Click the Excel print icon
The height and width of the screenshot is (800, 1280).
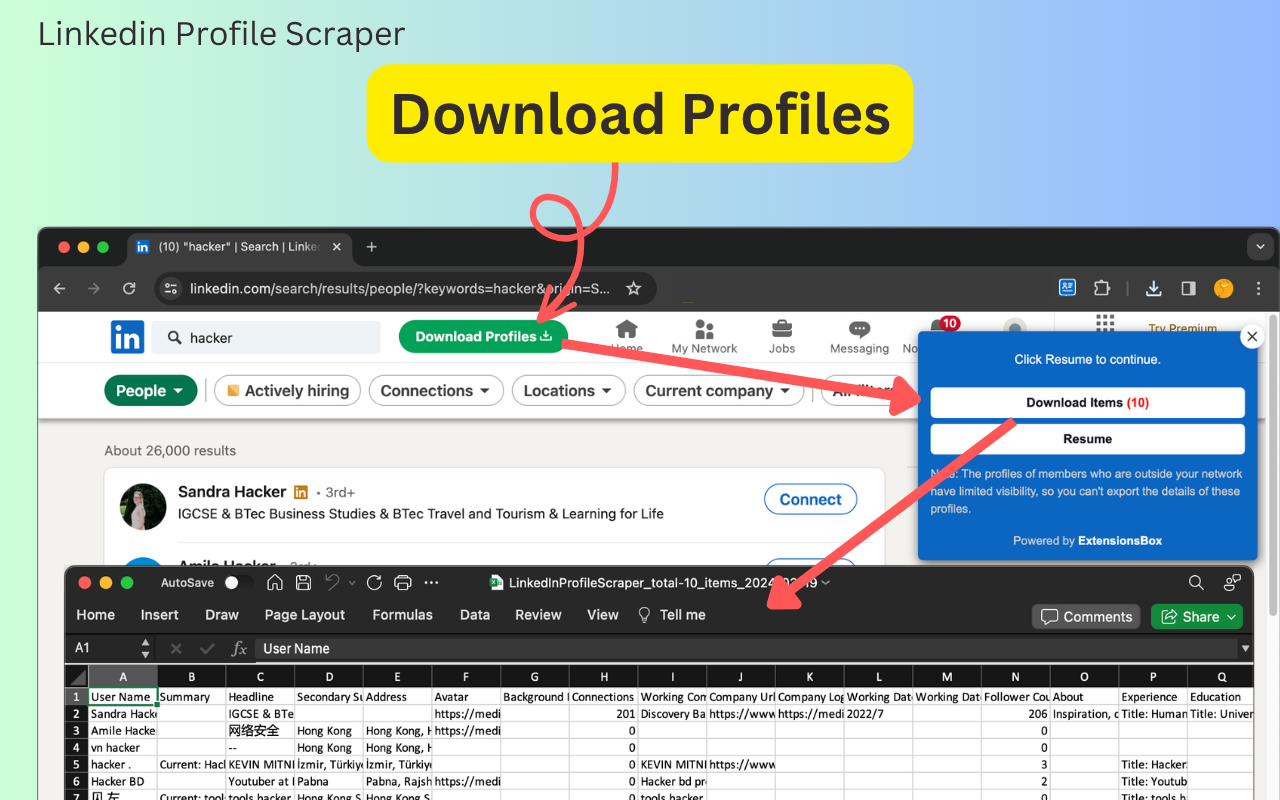403,583
